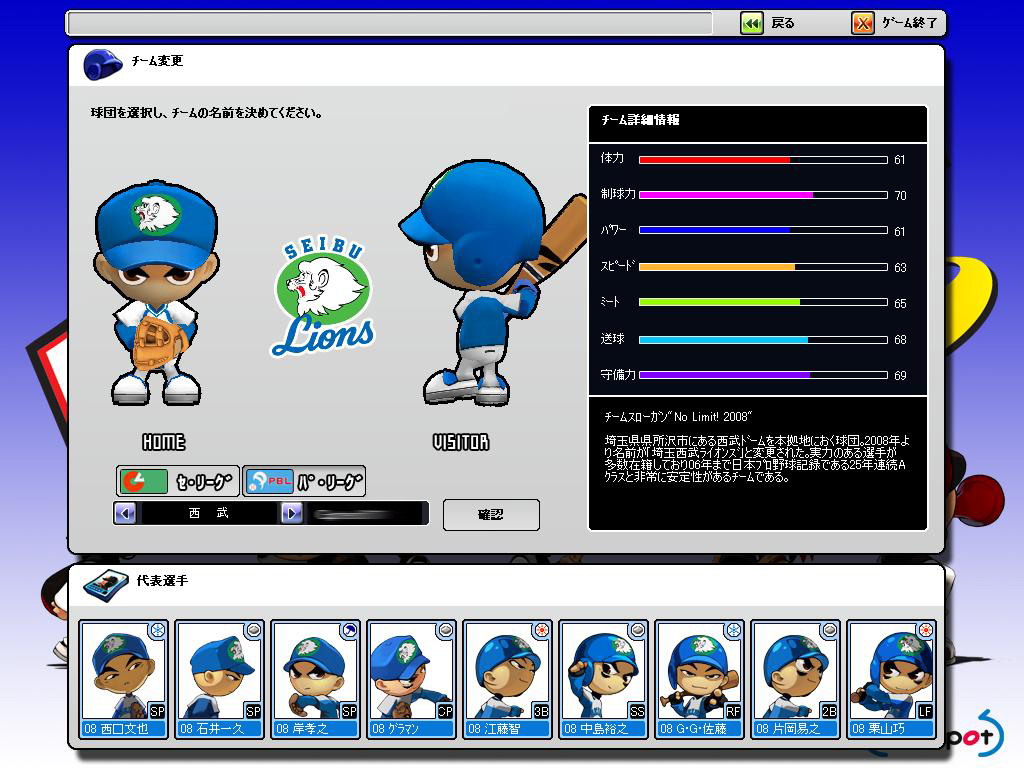This screenshot has width=1024, height=768.
Task: Click the magenta 制球力 stat bar
Action: click(x=763, y=195)
